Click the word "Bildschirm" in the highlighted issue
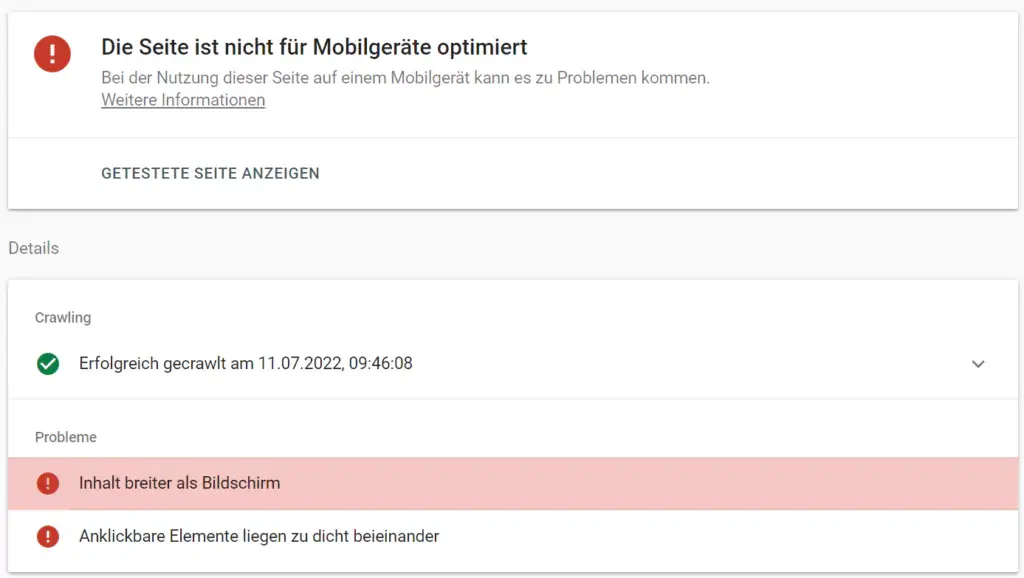This screenshot has width=1024, height=578. click(241, 484)
